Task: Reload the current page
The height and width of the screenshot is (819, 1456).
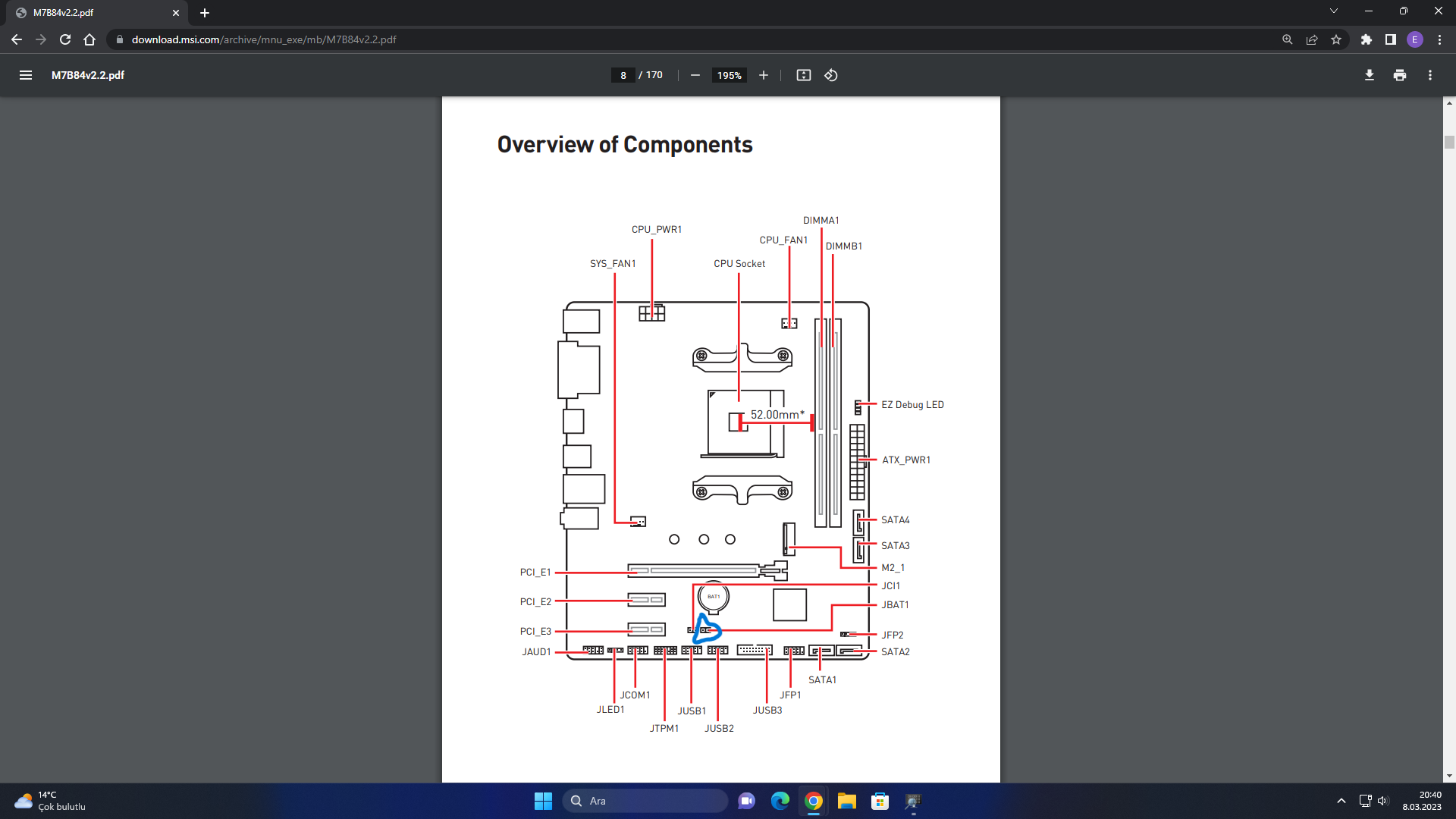Action: (65, 39)
